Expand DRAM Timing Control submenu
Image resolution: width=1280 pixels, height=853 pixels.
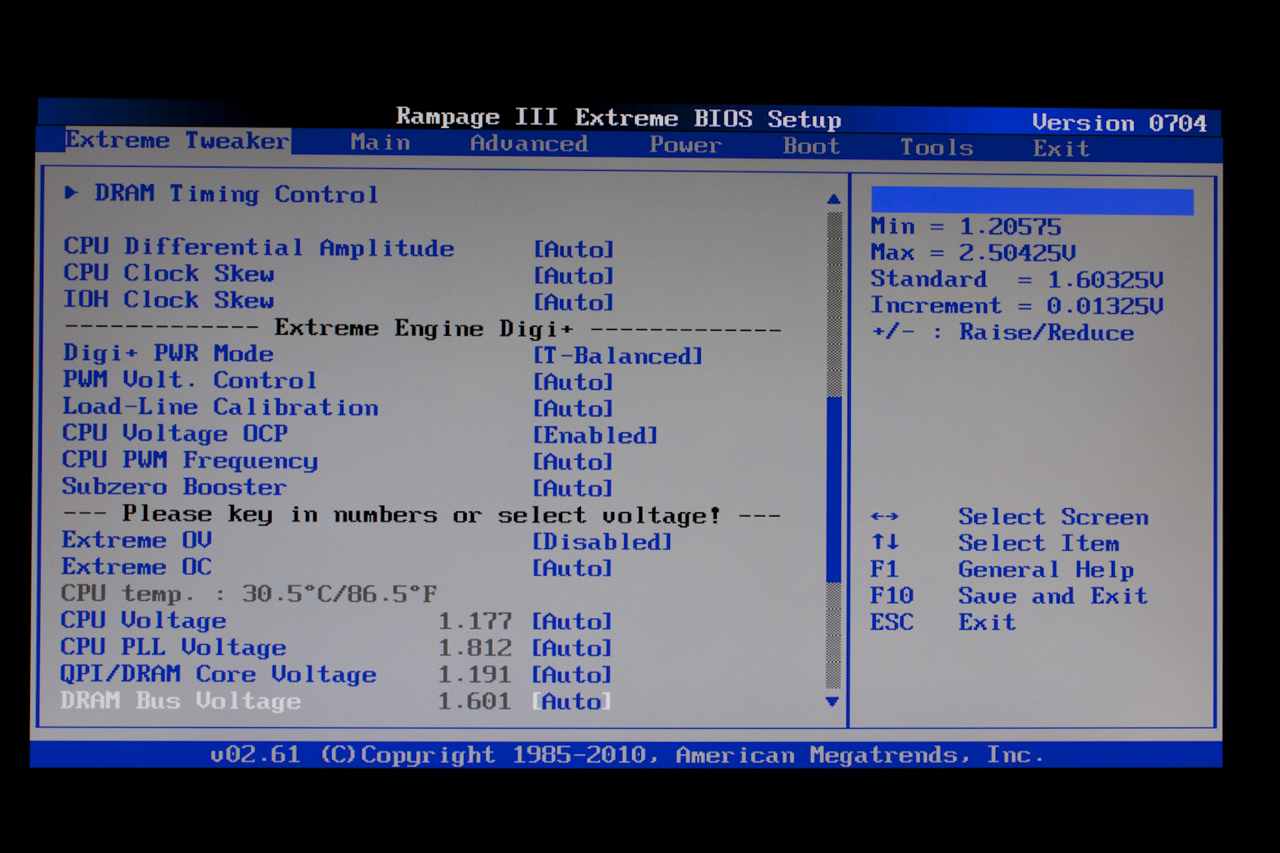coord(221,194)
